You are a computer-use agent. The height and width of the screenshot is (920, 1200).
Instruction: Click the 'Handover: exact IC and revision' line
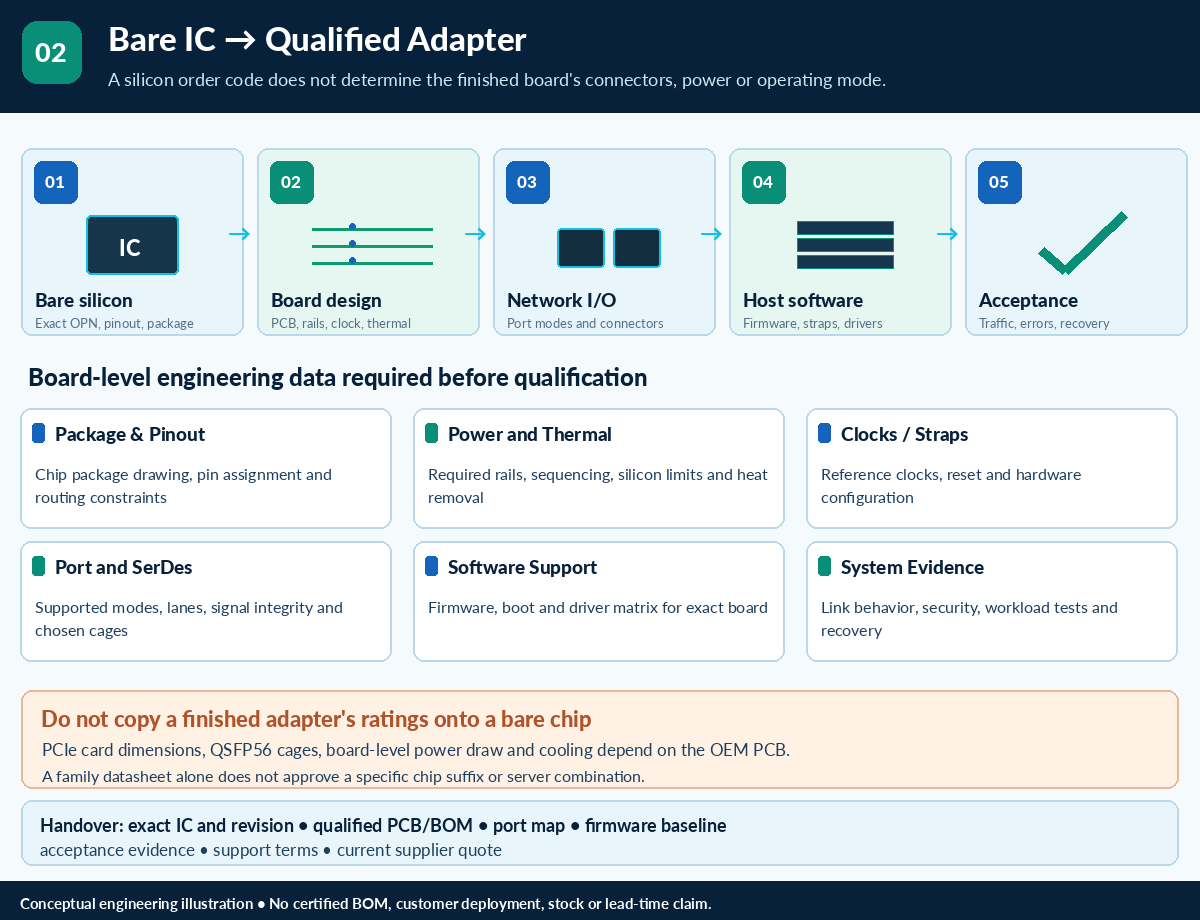(x=383, y=826)
